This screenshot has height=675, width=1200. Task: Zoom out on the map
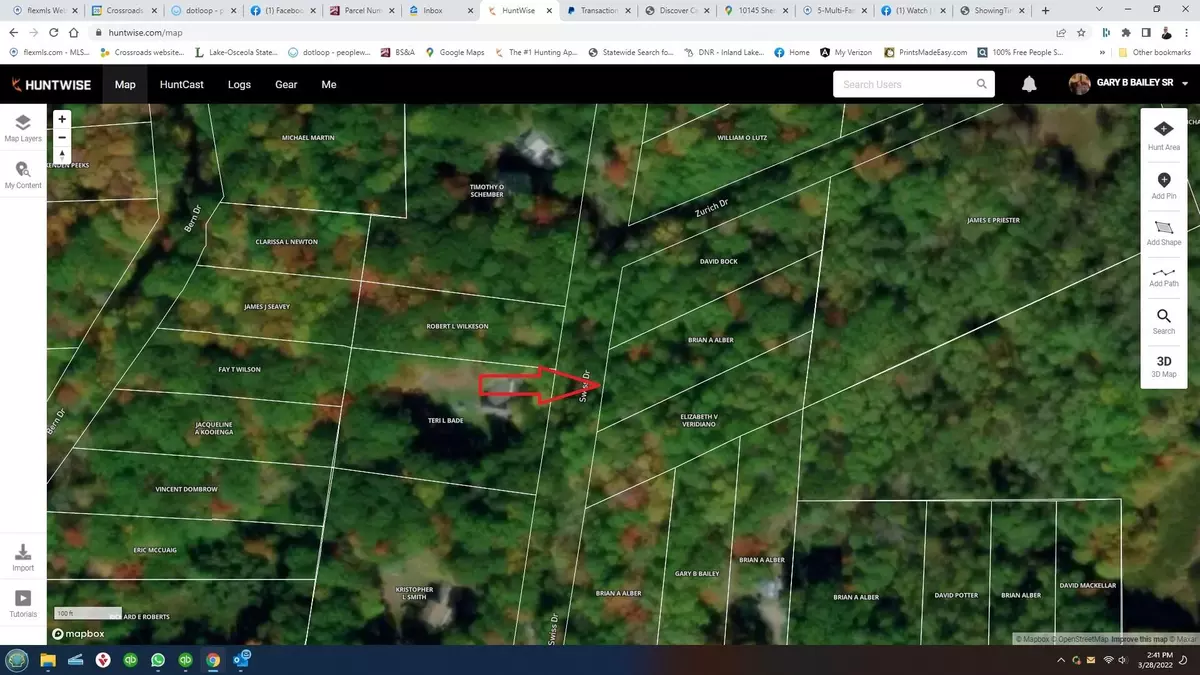(62, 137)
